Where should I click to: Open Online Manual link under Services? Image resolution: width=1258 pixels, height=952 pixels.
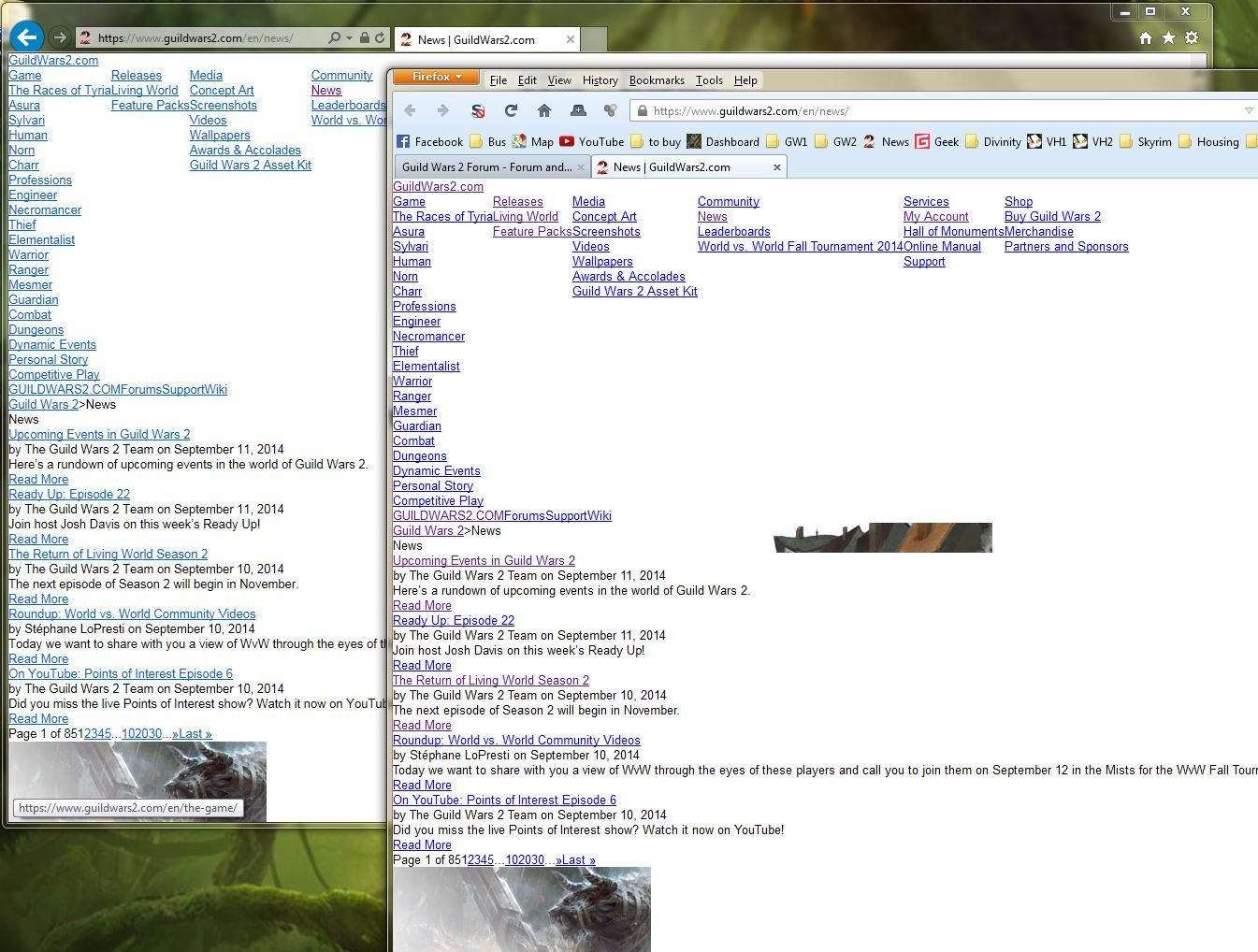click(942, 247)
